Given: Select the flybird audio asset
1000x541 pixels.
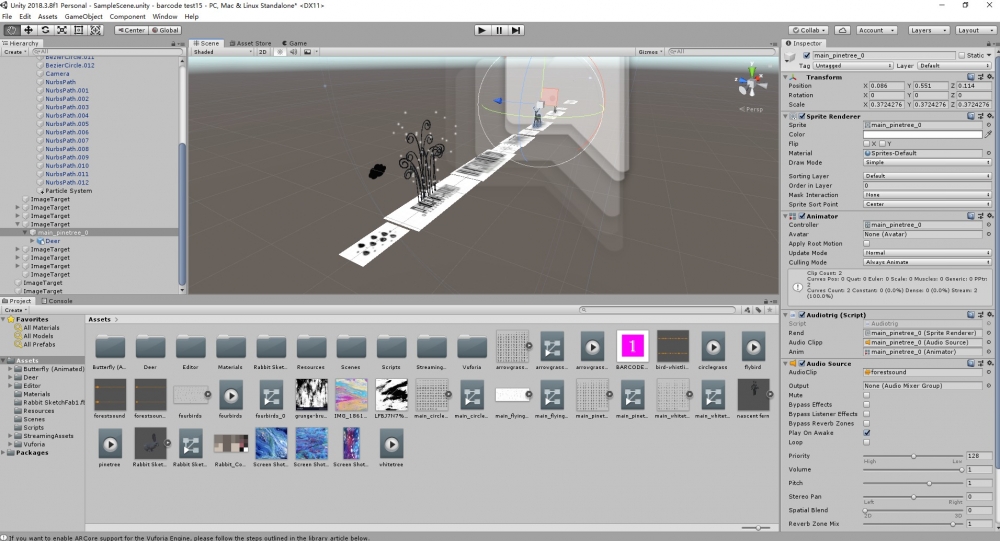Looking at the screenshot, I should (753, 348).
